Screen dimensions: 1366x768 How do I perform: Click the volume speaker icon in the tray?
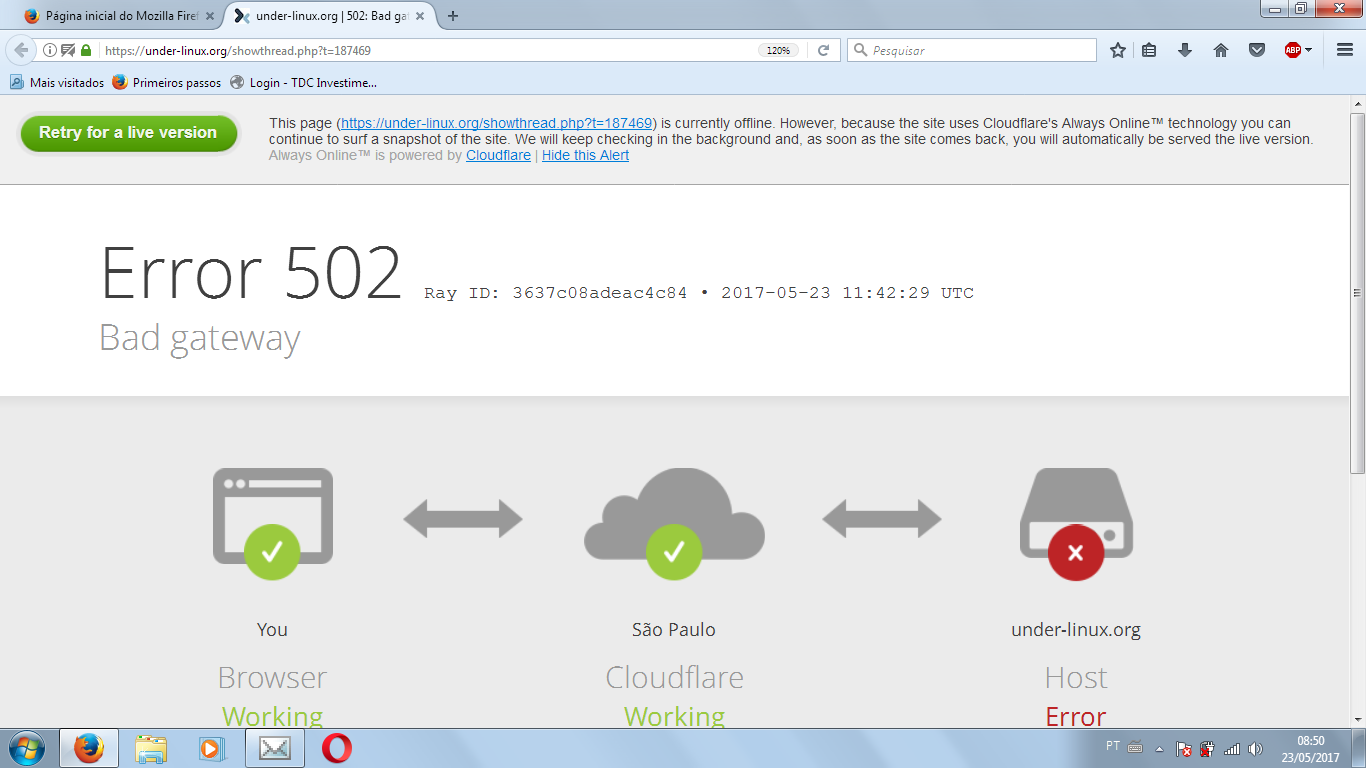coord(1256,748)
